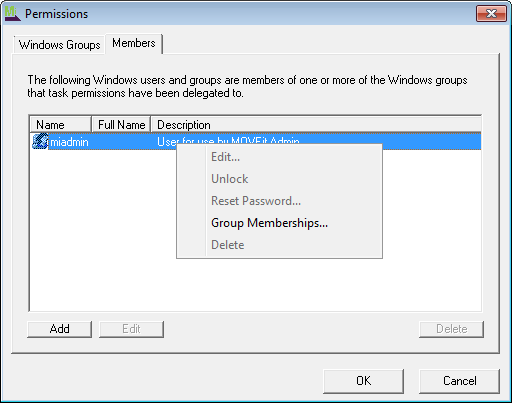512x403 pixels.
Task: Click the miadmin user icon
Action: [x=40, y=141]
